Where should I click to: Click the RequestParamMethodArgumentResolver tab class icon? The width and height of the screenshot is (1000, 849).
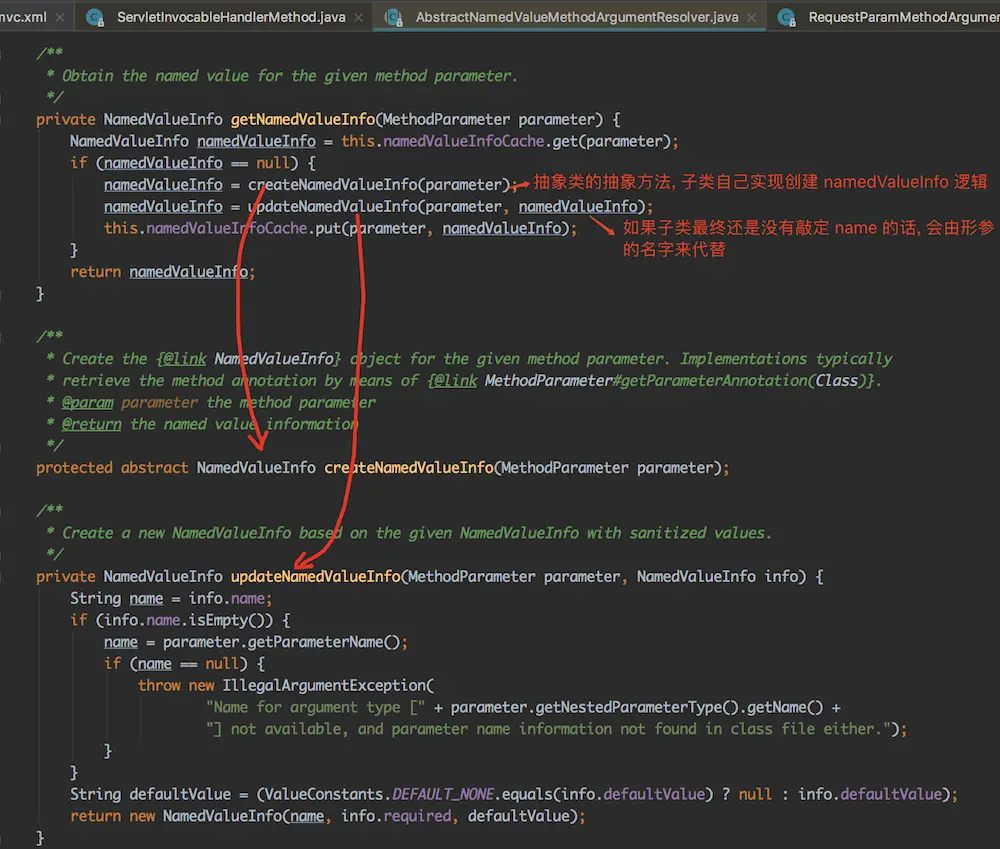(x=788, y=17)
